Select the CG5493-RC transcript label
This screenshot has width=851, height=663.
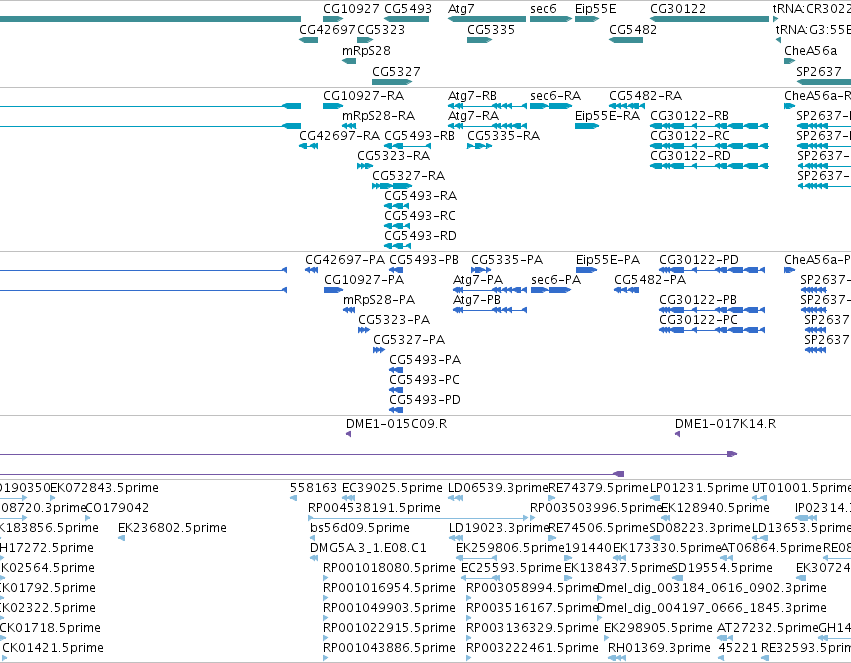click(420, 216)
